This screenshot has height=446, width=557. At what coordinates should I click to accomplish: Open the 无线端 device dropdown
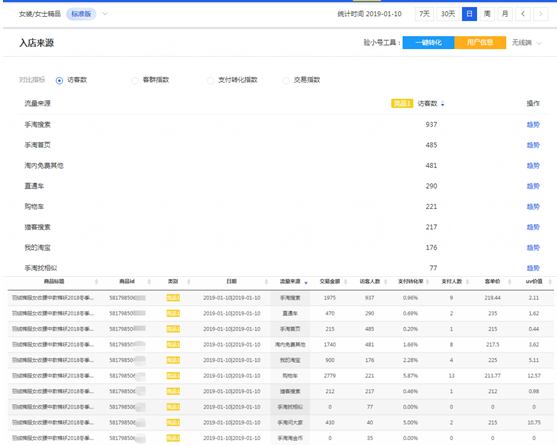point(527,43)
